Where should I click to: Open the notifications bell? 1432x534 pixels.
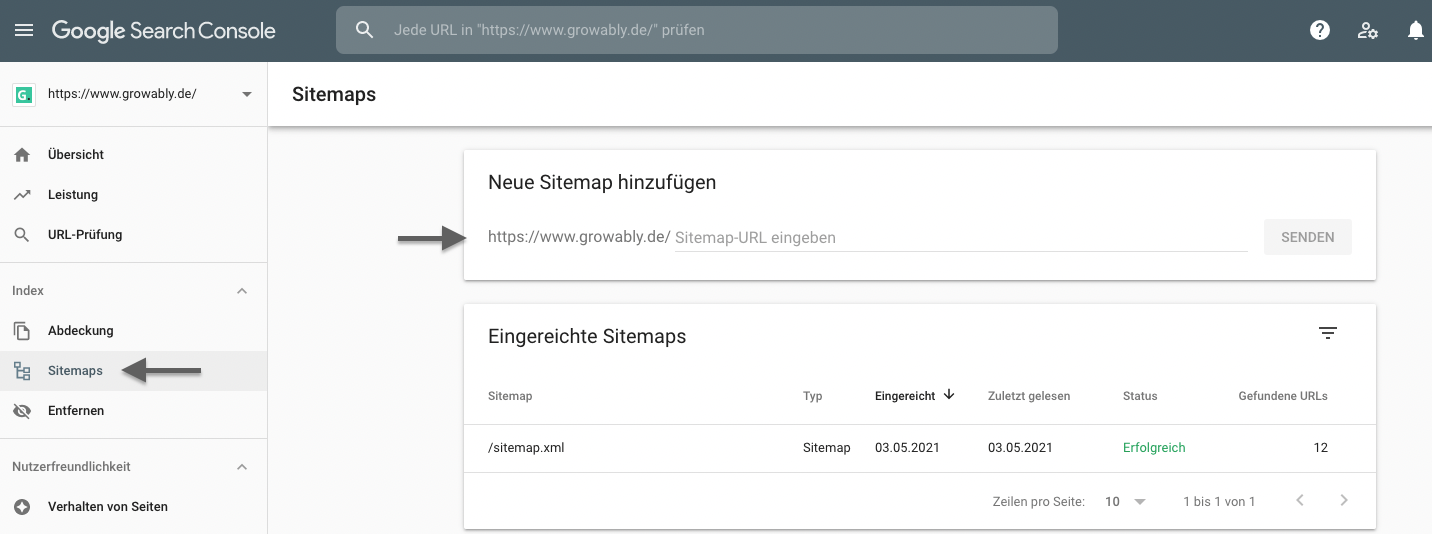point(1415,30)
